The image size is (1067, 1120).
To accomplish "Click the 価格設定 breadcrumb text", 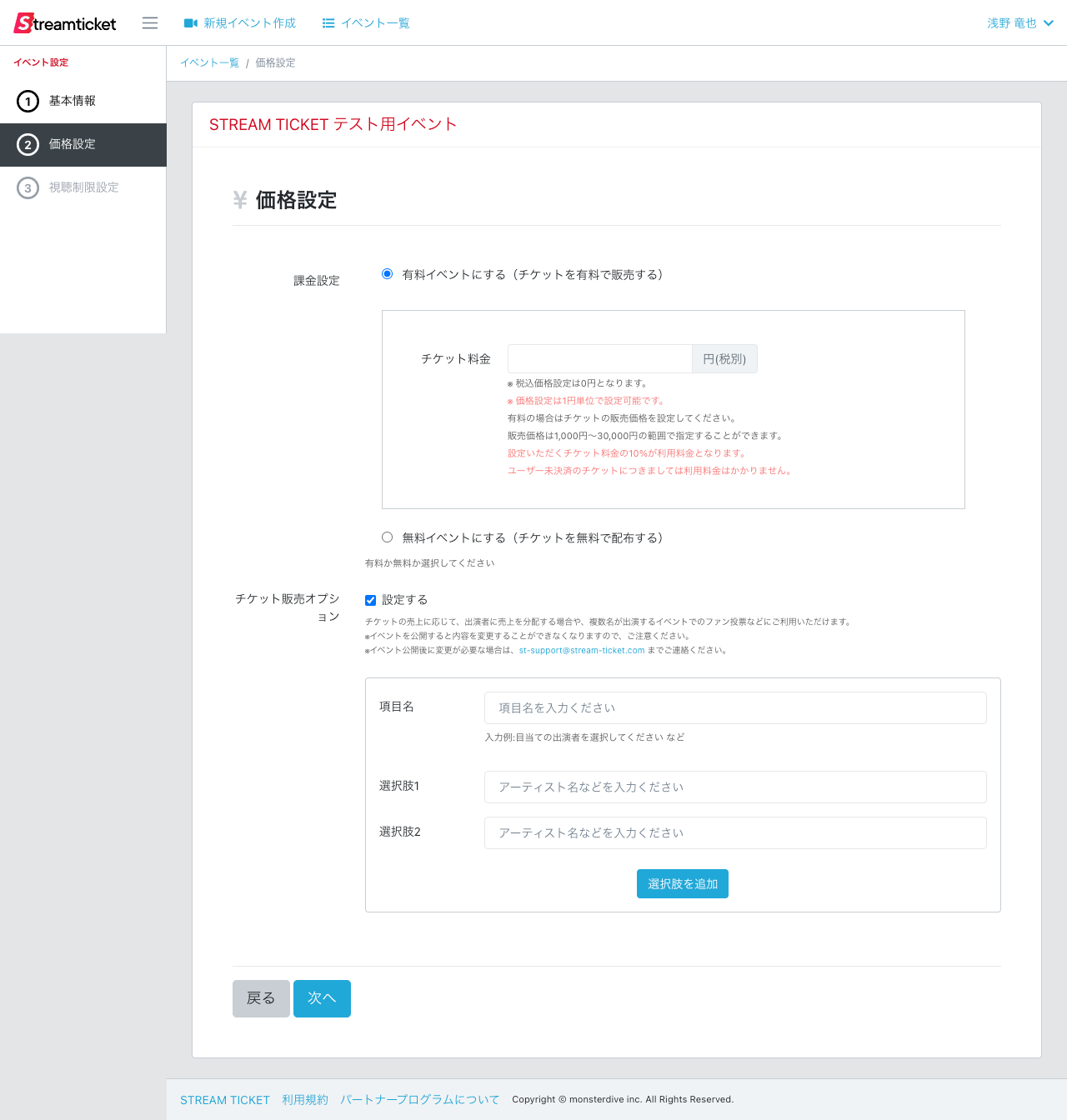I will 275,63.
